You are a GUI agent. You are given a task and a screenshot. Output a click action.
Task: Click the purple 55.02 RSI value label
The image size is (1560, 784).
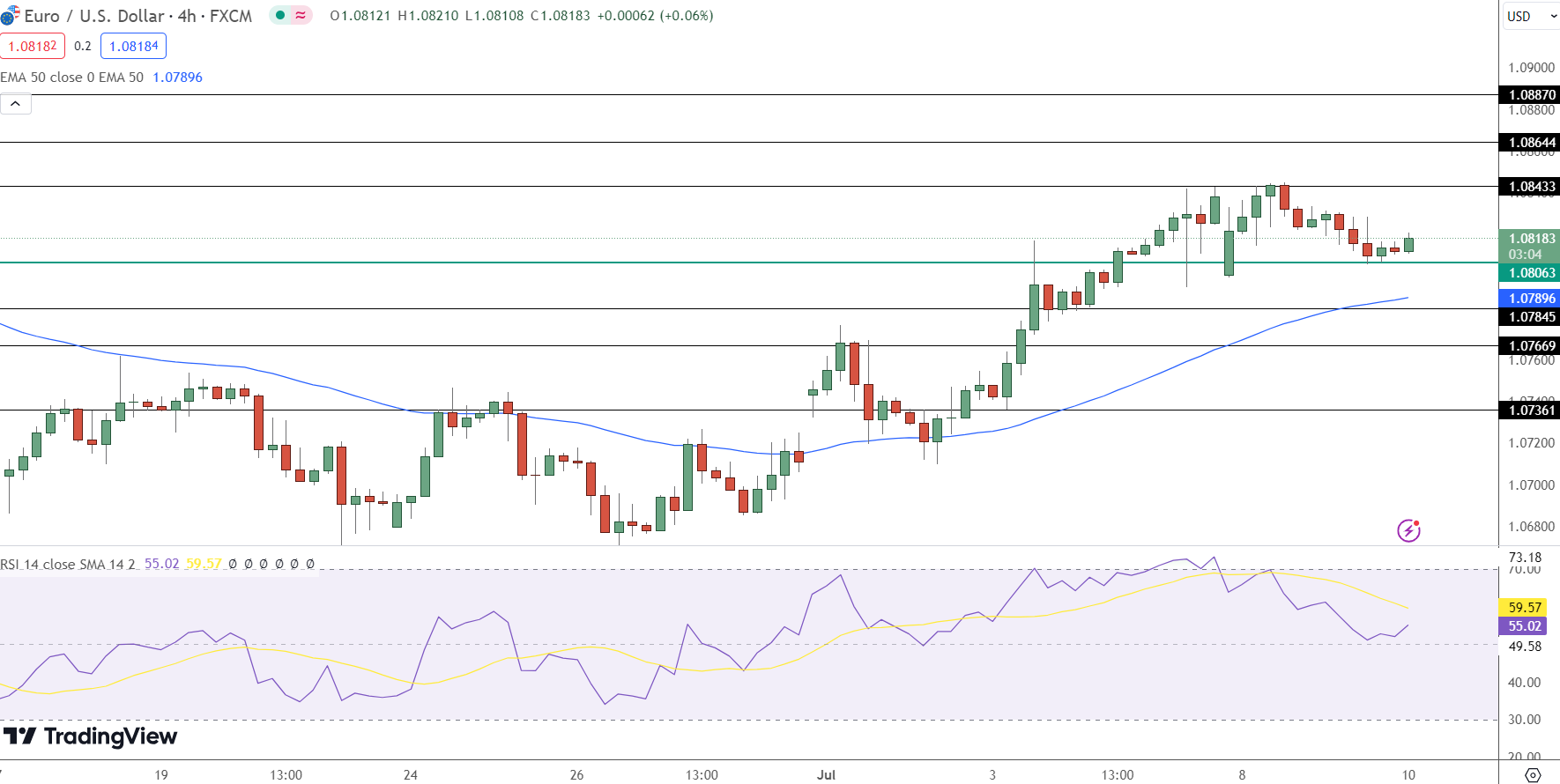tap(1524, 626)
